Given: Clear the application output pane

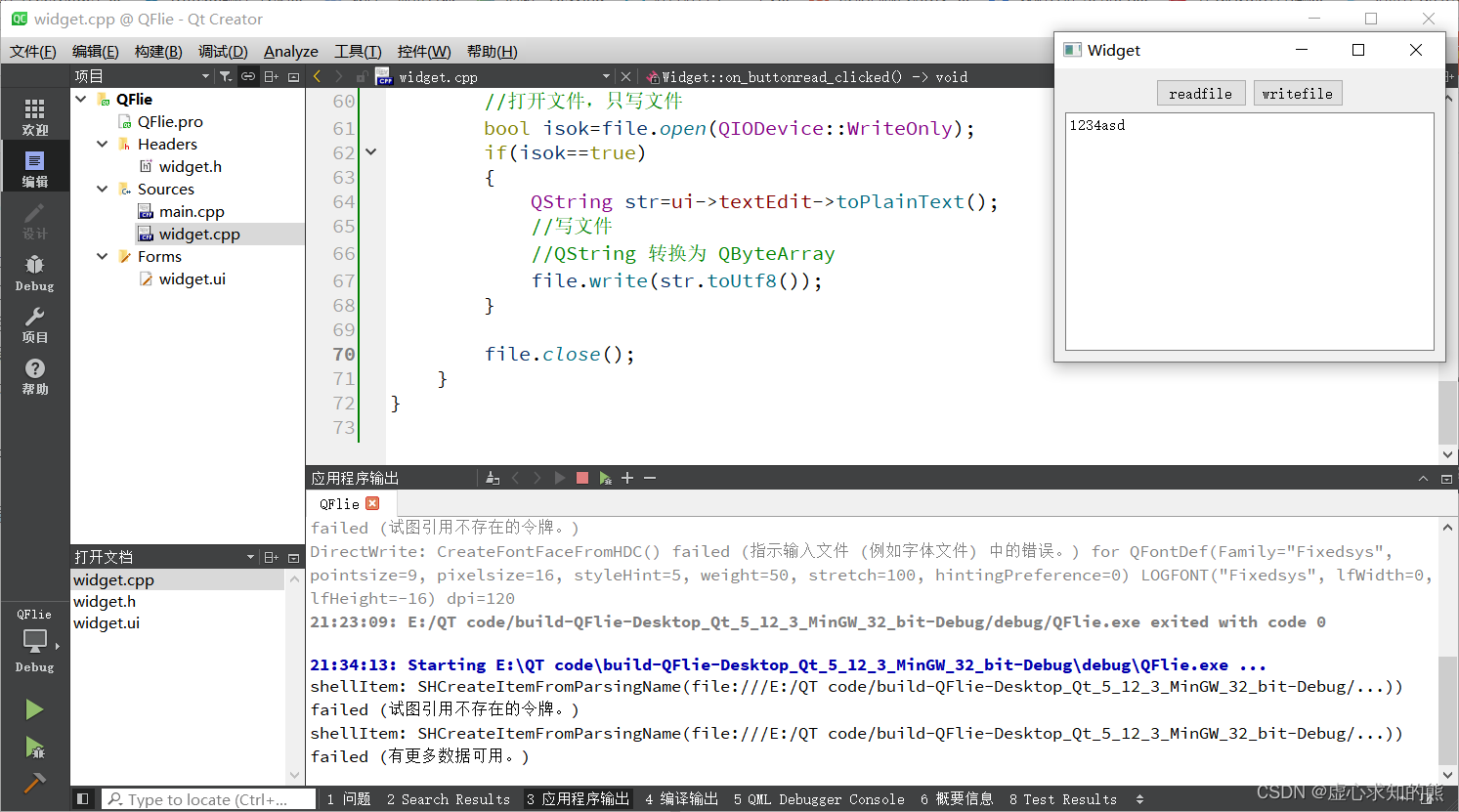Looking at the screenshot, I should pyautogui.click(x=493, y=478).
